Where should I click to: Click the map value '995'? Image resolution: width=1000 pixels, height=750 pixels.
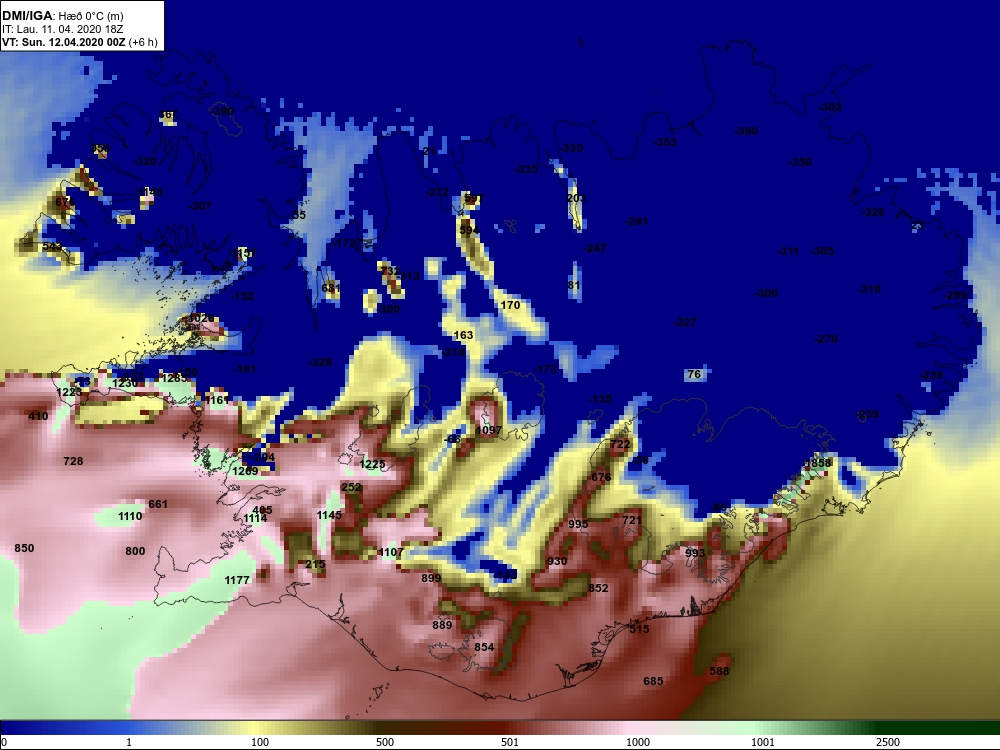578,524
